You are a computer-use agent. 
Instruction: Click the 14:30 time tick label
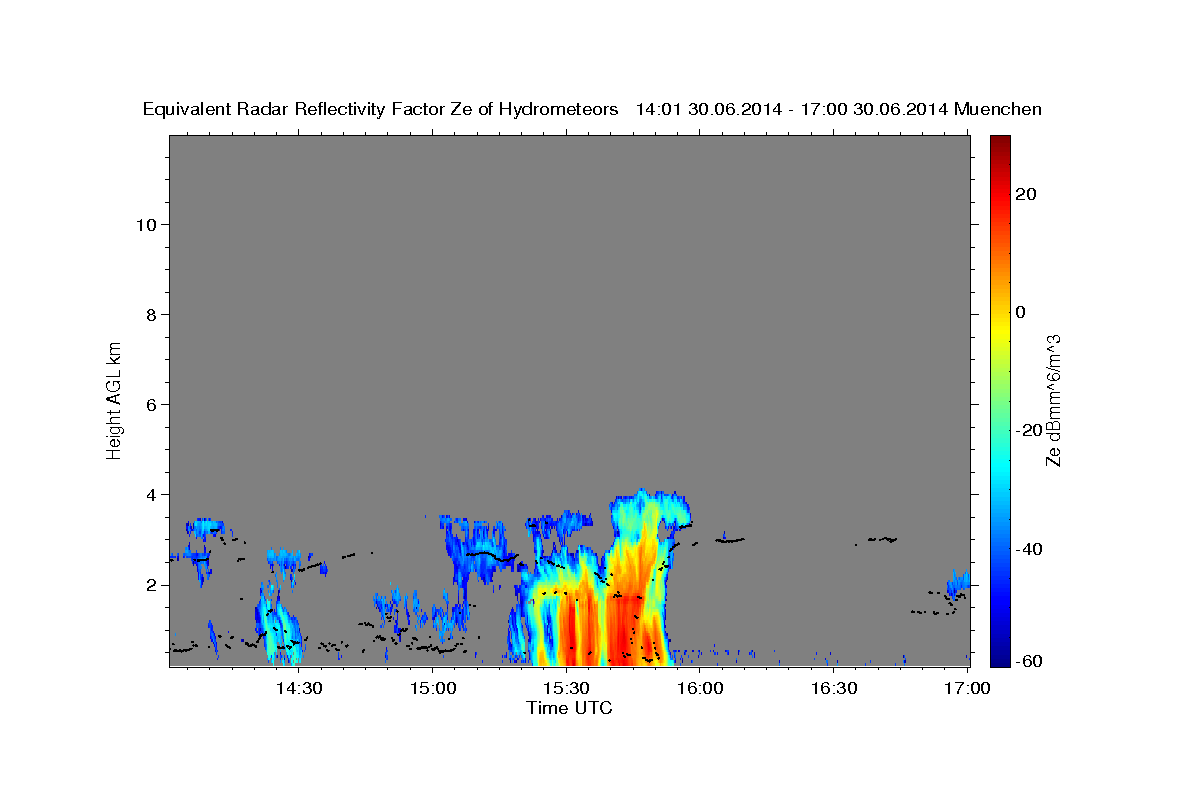(x=299, y=688)
